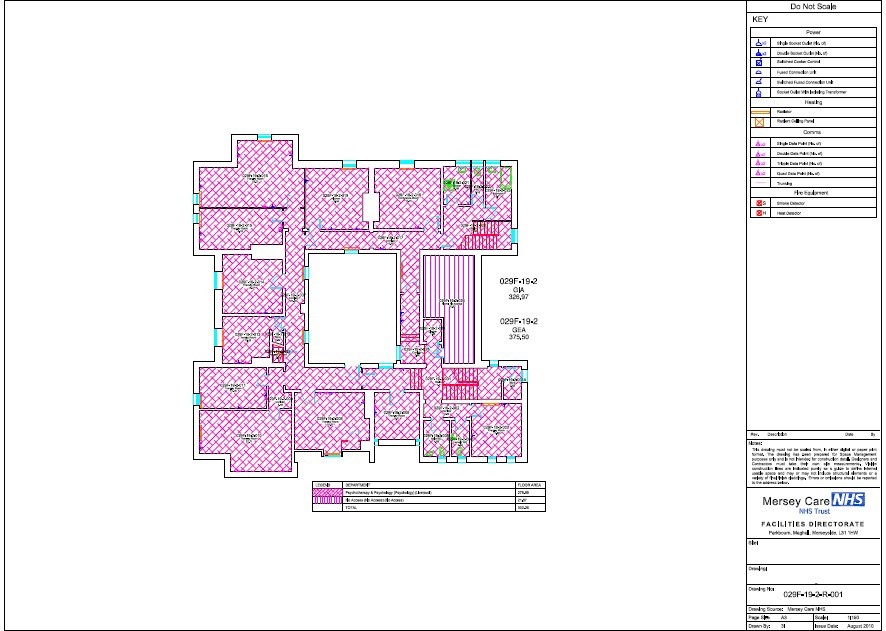Click the 029F-19-2 GEA area label

click(x=519, y=328)
